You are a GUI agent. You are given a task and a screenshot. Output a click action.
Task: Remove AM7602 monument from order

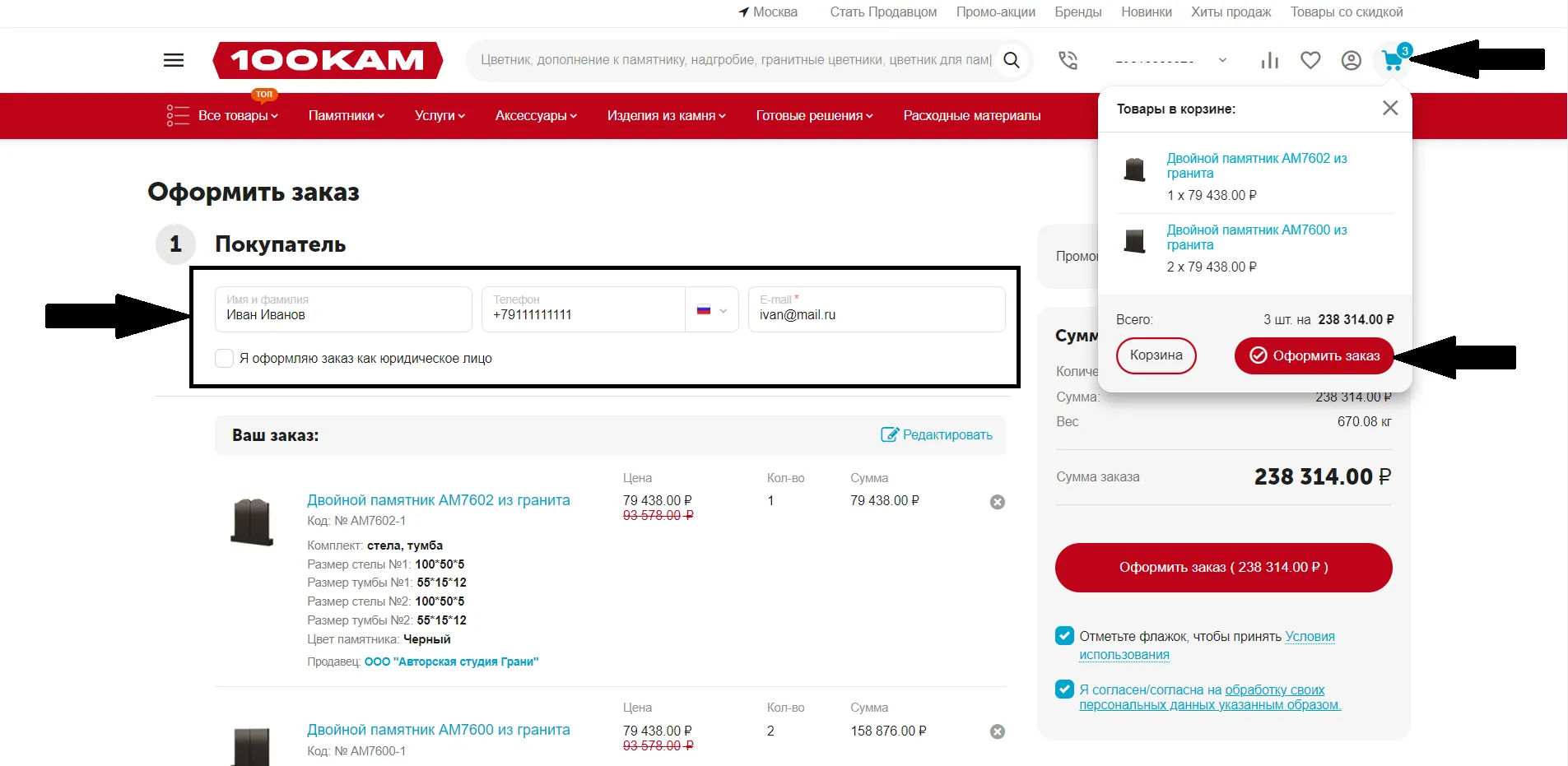997,502
